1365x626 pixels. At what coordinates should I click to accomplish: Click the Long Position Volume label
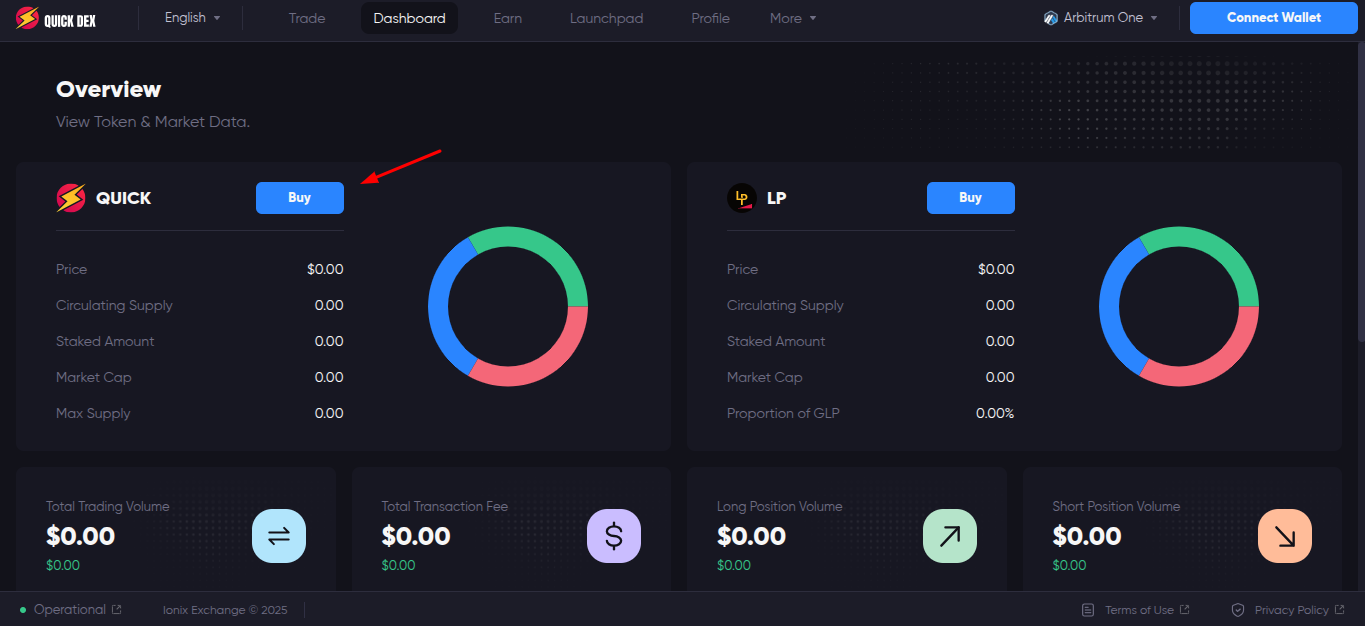click(780, 506)
